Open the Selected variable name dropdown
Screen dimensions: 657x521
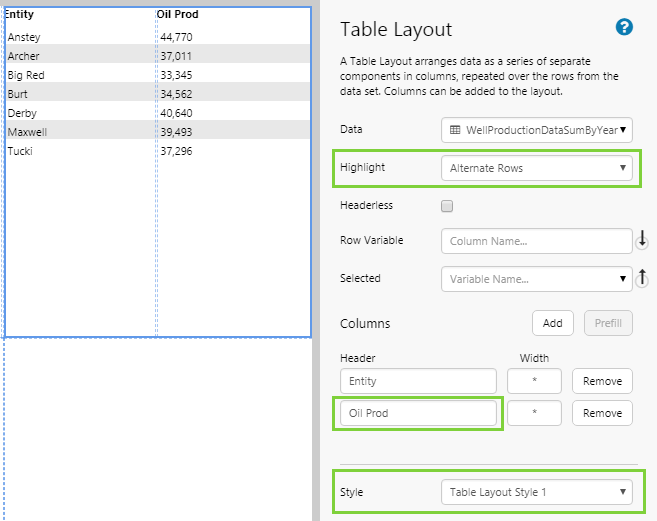point(537,279)
